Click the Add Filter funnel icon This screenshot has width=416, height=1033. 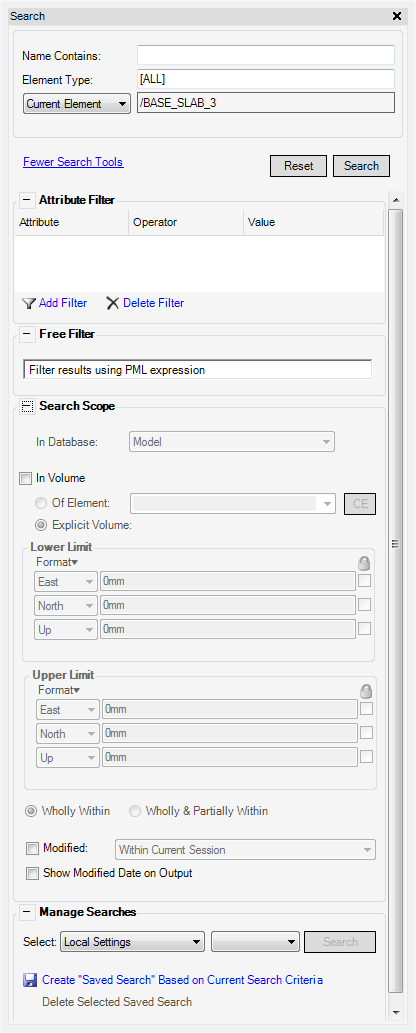(x=28, y=303)
